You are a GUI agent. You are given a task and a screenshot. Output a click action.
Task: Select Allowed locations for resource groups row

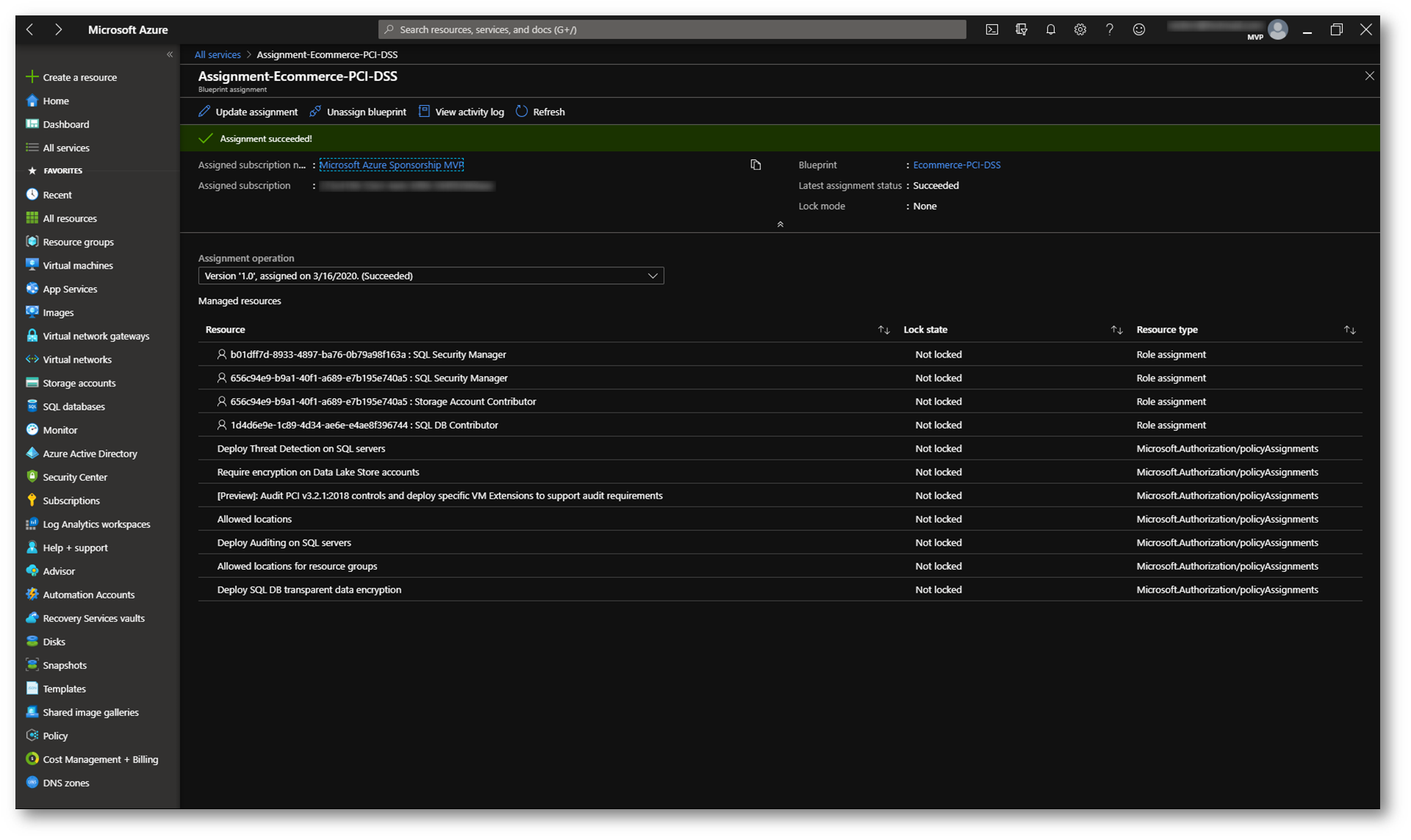tap(780, 565)
